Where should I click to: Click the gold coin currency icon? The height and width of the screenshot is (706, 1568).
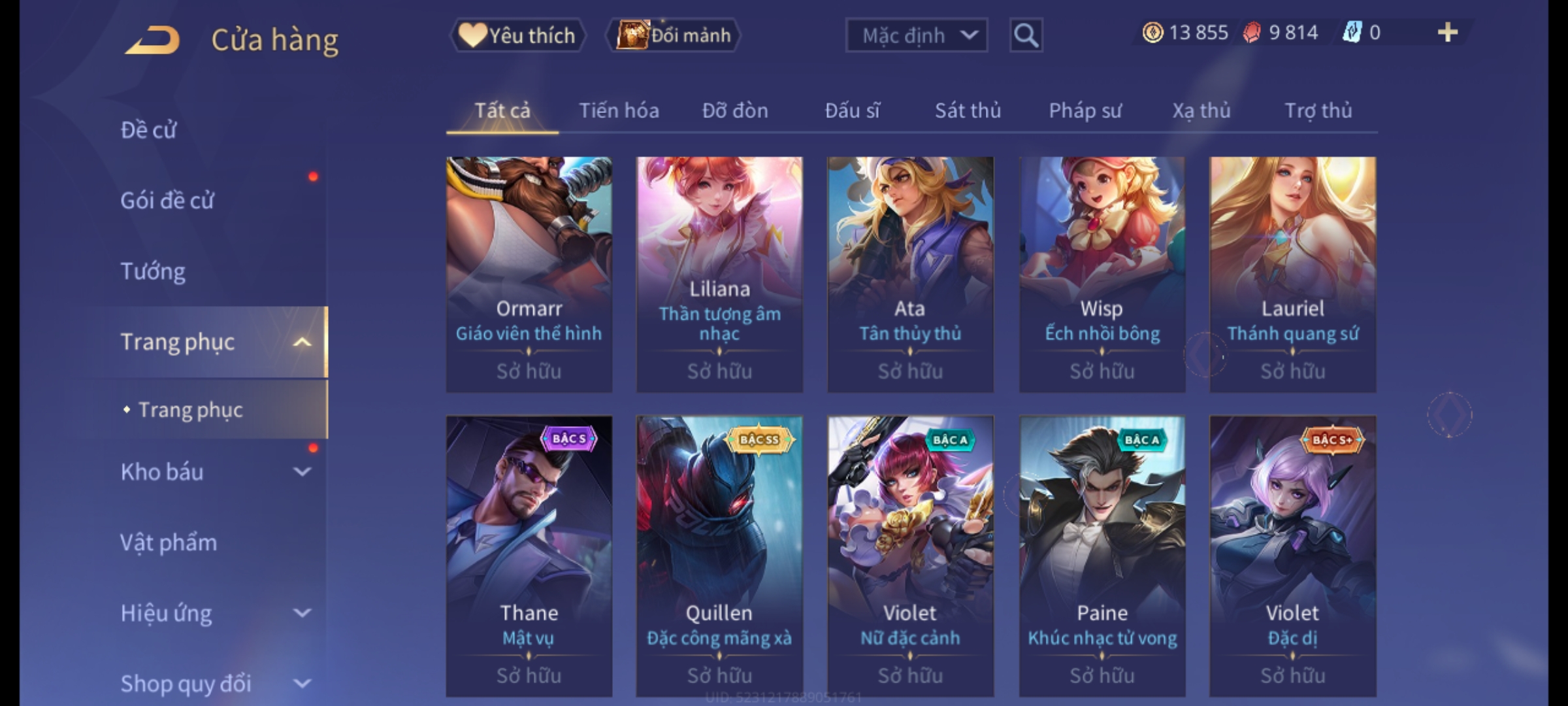click(x=1152, y=33)
